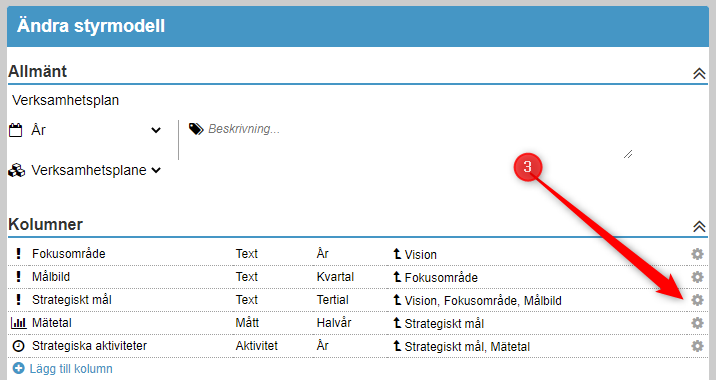Screen dimensions: 716x380
Task: Click the exclamation icon beside Strategiskt mål
Action: (18, 300)
